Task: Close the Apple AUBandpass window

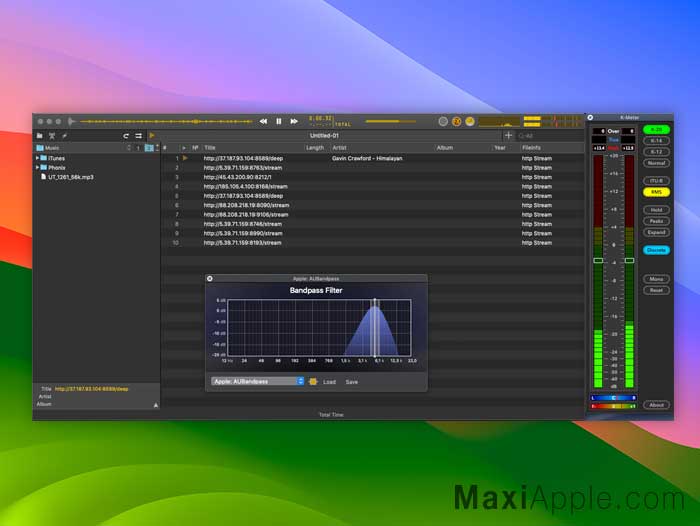Action: (210, 279)
